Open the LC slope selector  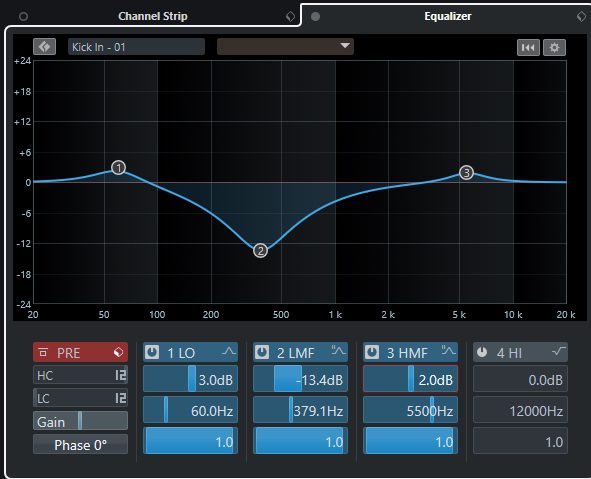[x=121, y=398]
